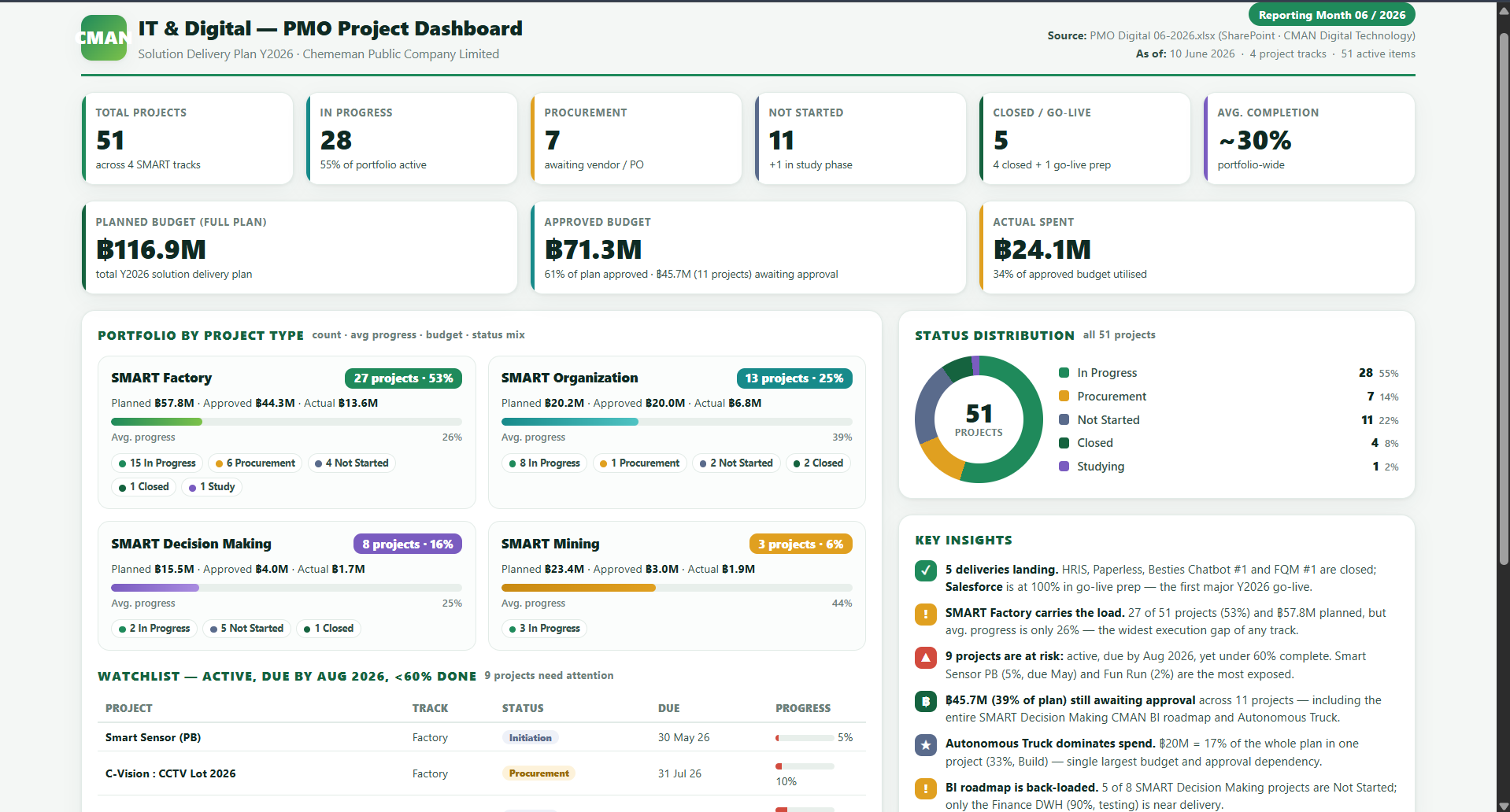Viewport: 1510px width, 812px height.
Task: Click the KEY INSIGHTS heading
Action: coord(964,541)
